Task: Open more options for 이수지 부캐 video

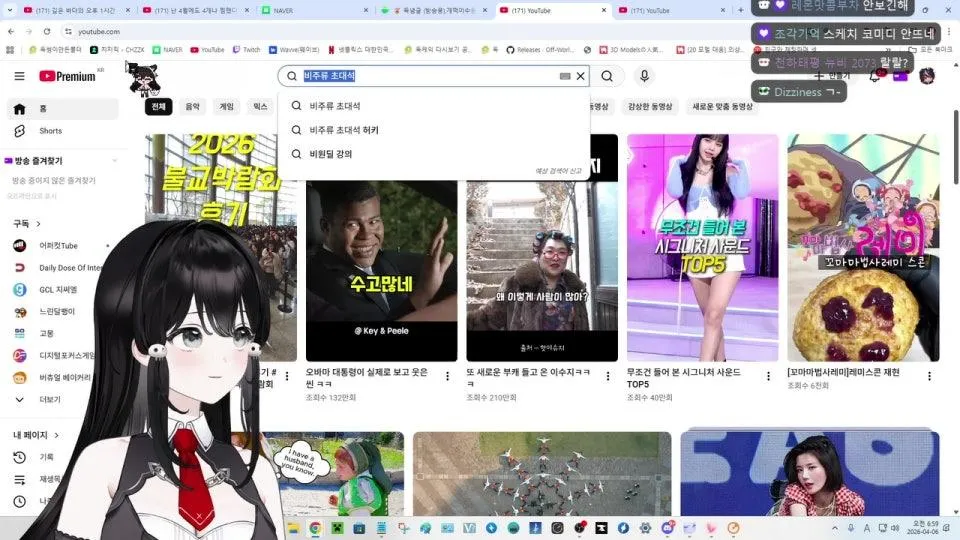Action: [608, 376]
